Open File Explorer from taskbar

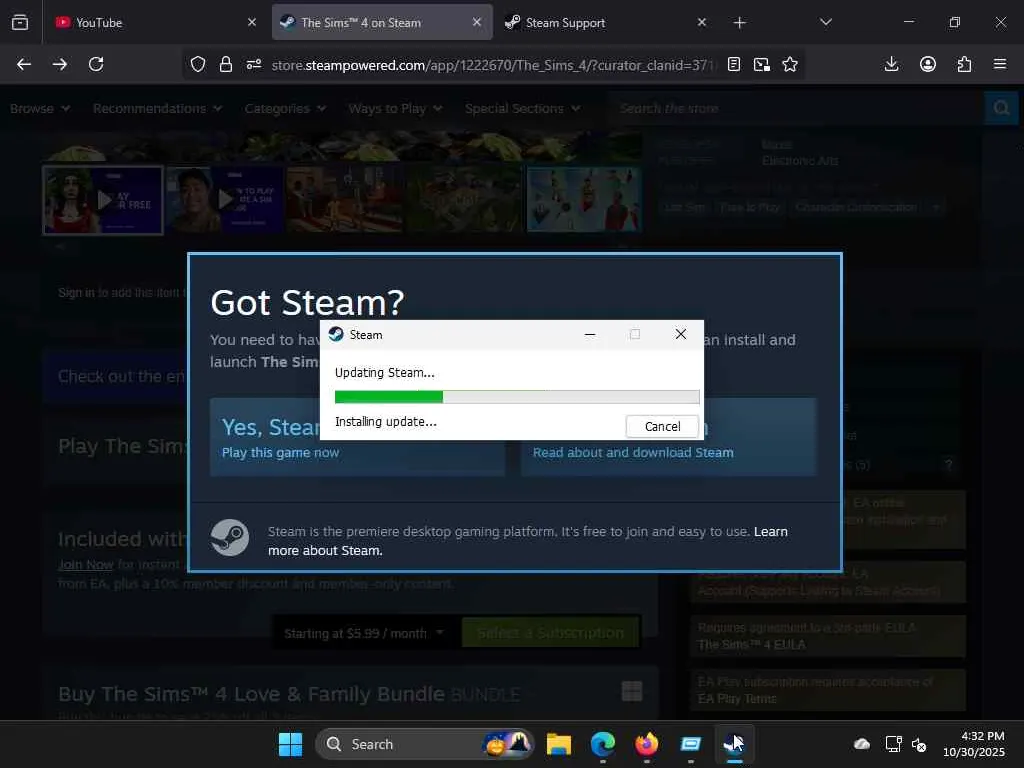[558, 744]
